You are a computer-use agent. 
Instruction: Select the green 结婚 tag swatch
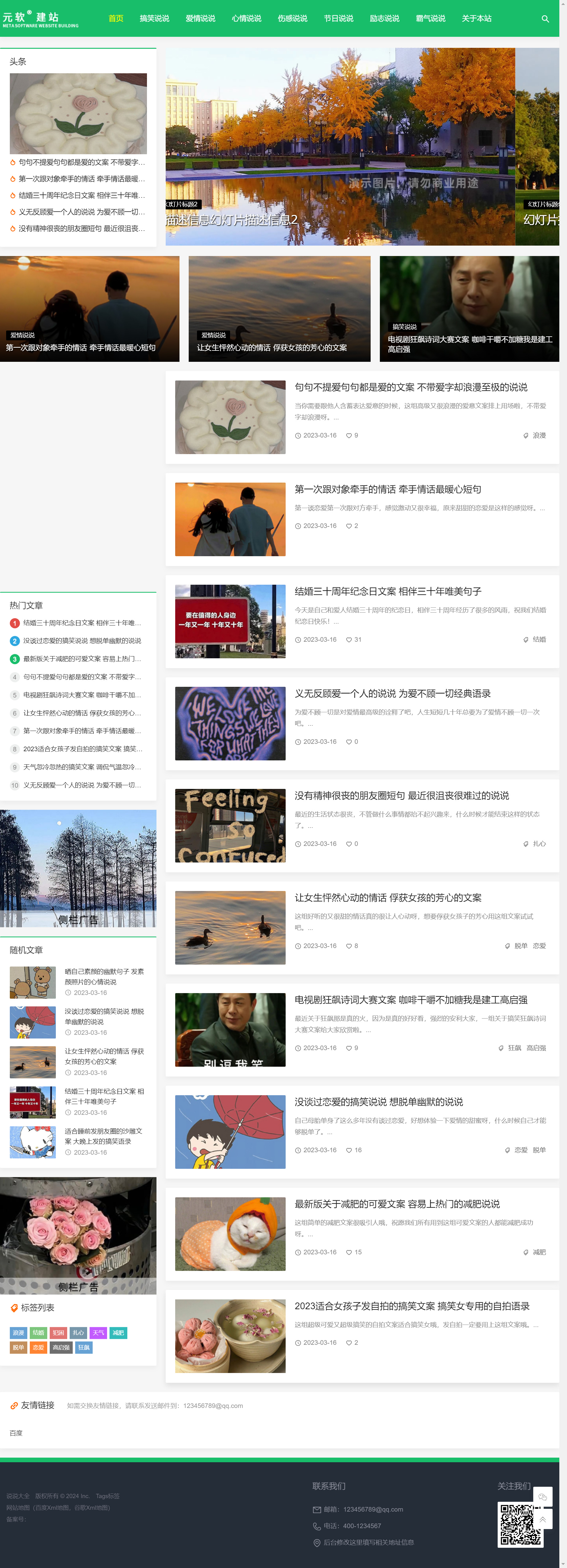coord(38,1333)
